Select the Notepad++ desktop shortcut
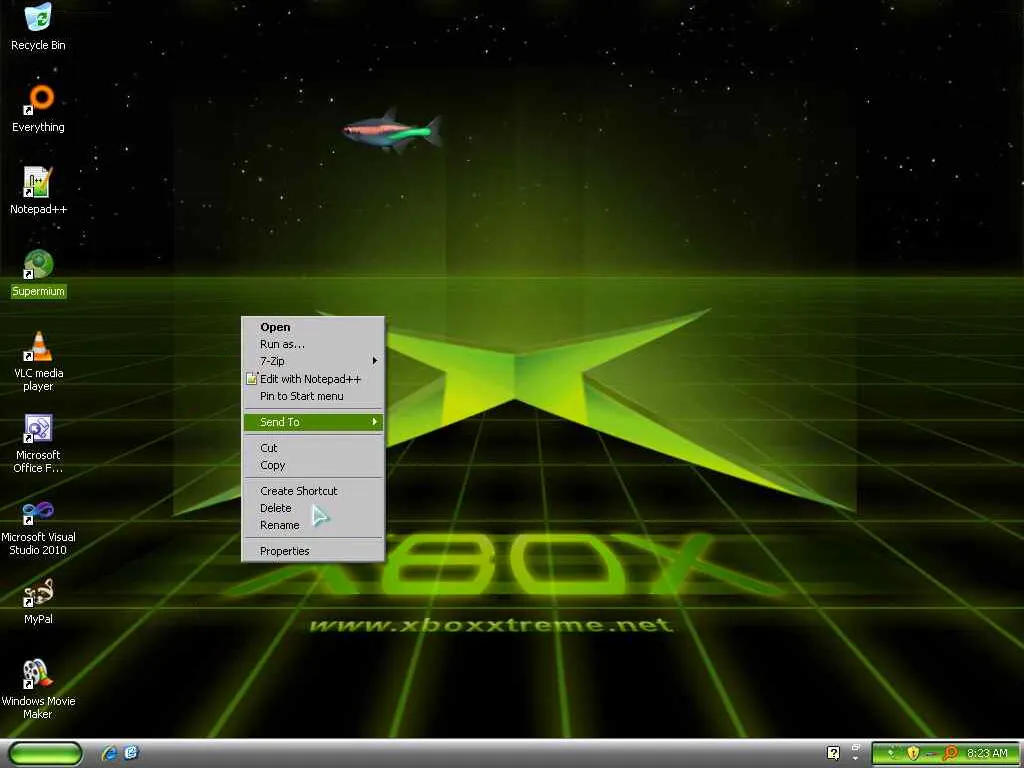Image resolution: width=1024 pixels, height=768 pixels. [38, 191]
